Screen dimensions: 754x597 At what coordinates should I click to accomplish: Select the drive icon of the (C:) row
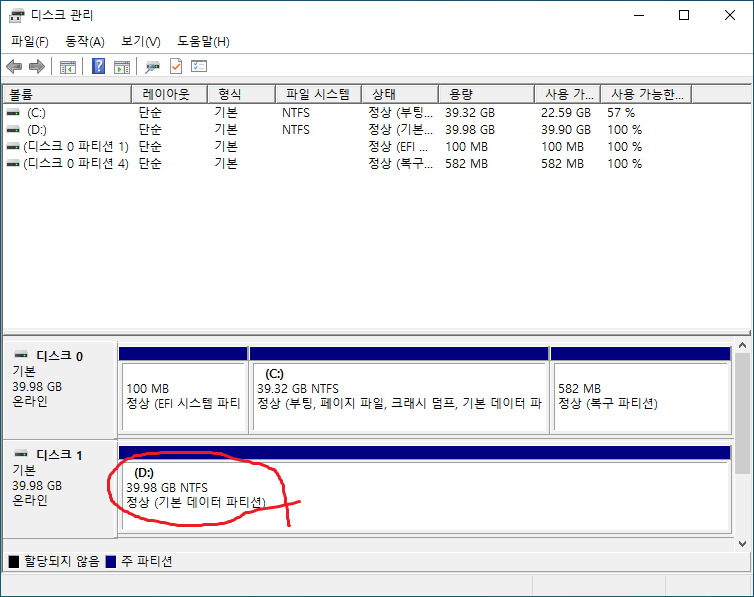click(13, 112)
